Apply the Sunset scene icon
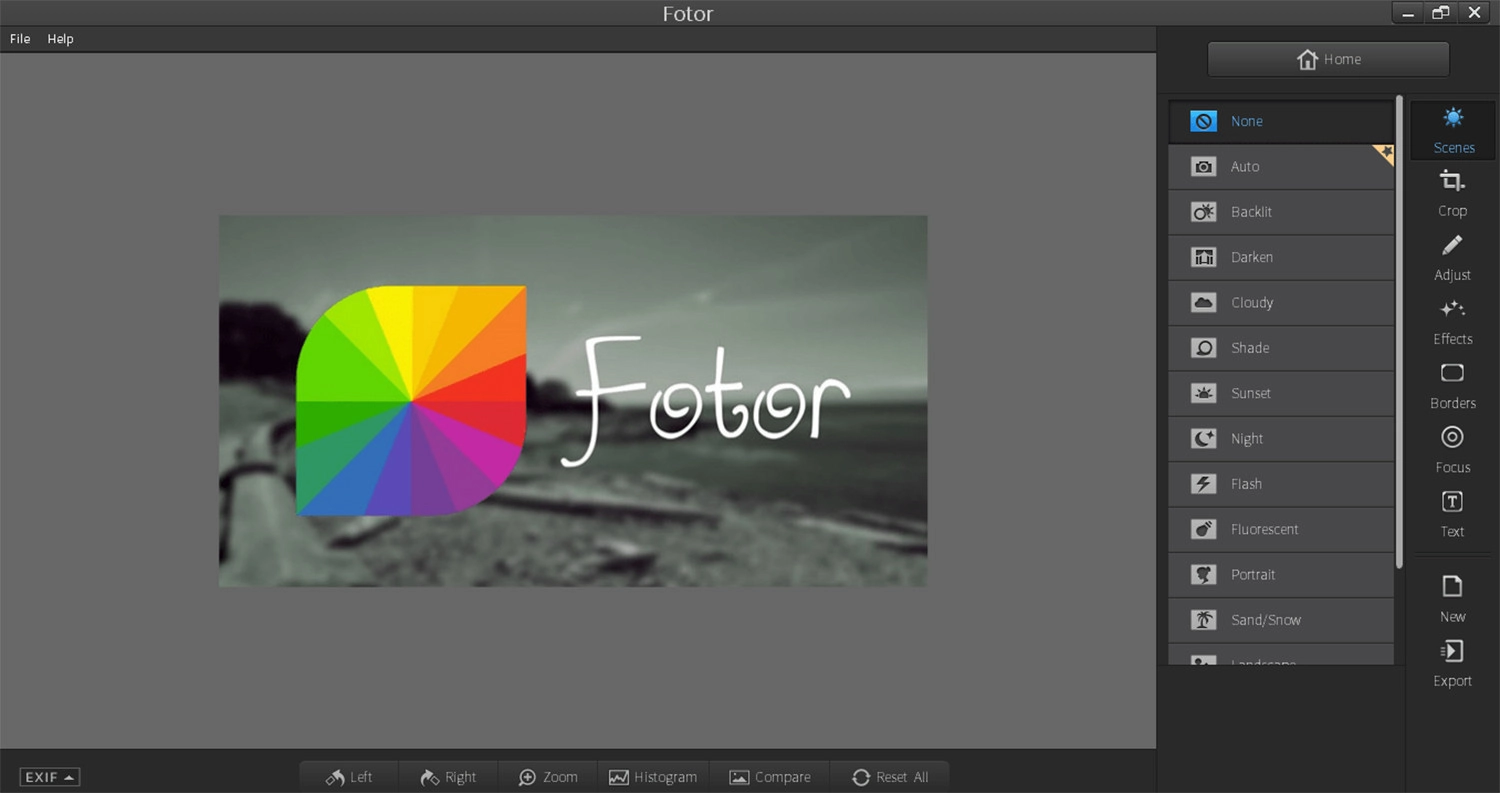 click(1203, 393)
